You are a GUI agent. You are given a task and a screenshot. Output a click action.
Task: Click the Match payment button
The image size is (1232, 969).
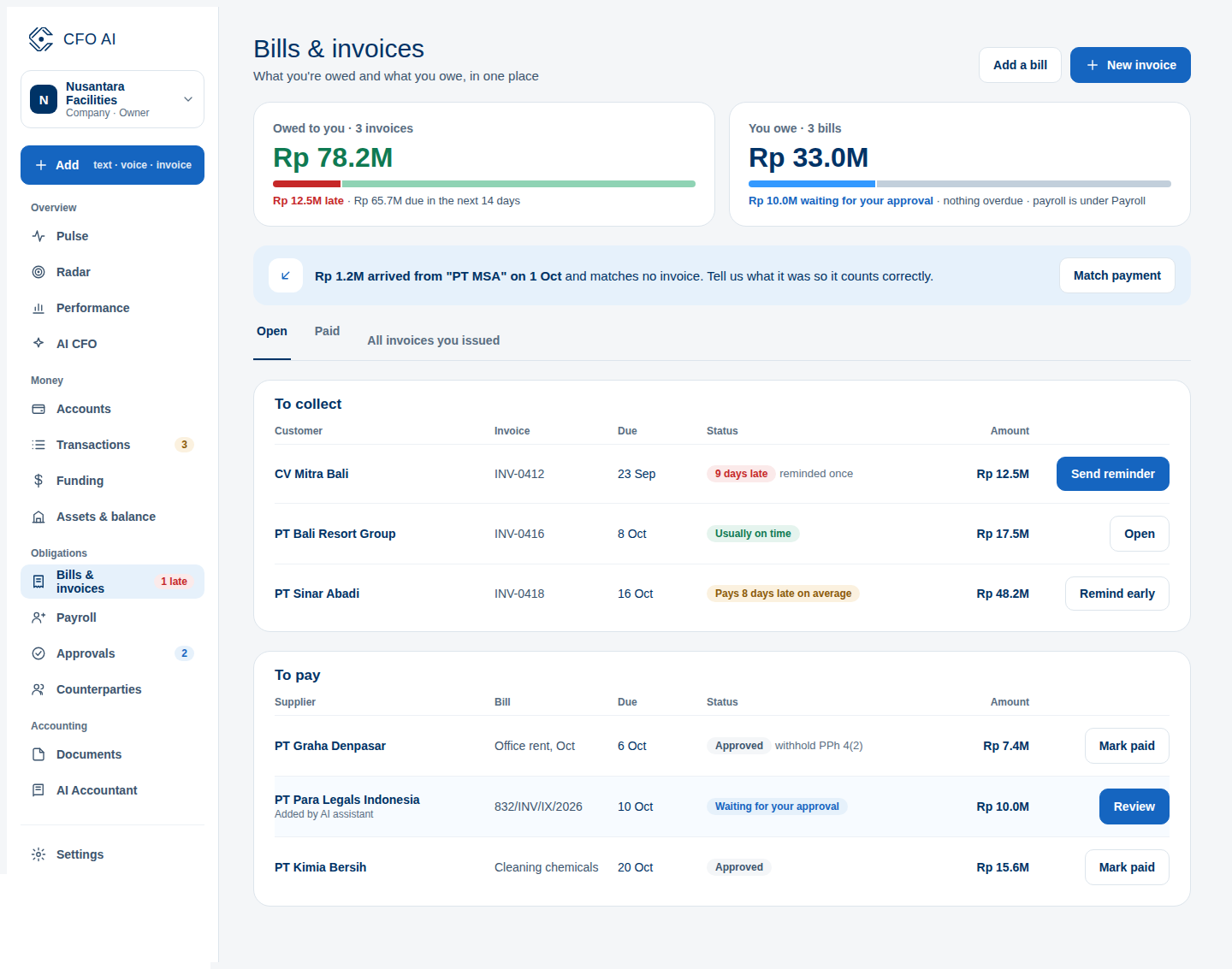(1116, 275)
